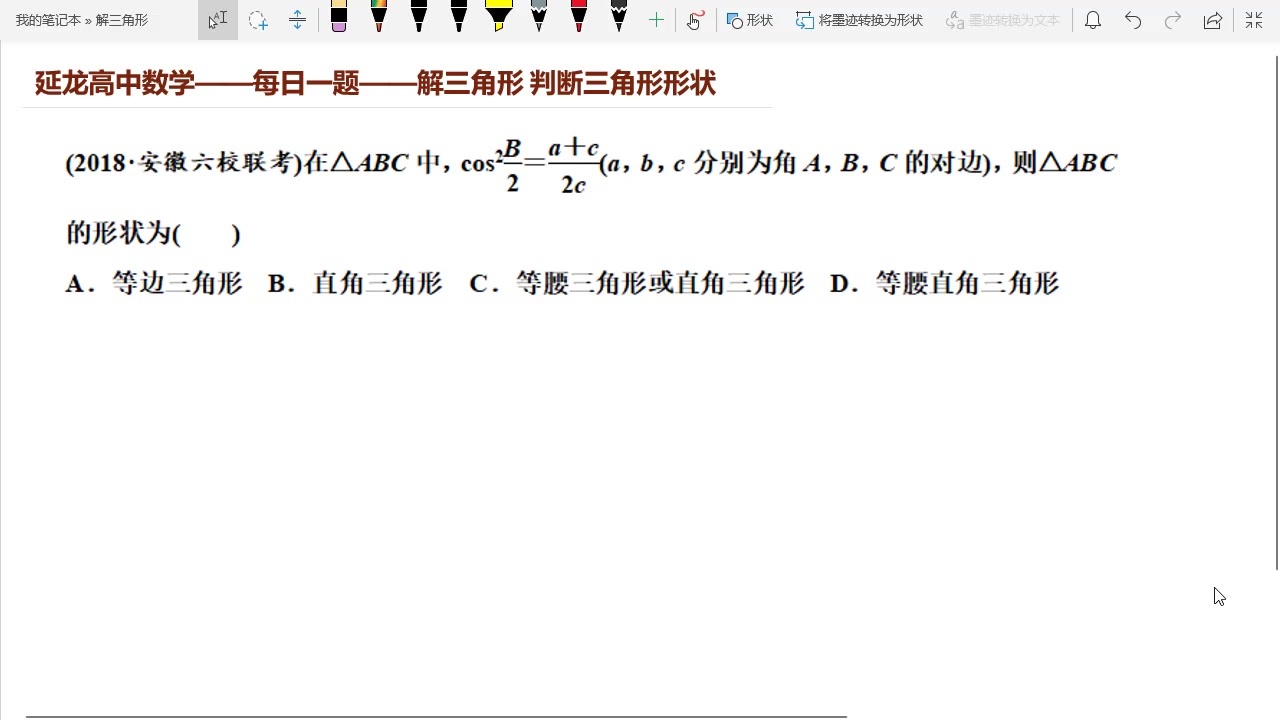Click option C 等腰三角形或直角三角形
This screenshot has width=1280, height=720.
click(637, 284)
